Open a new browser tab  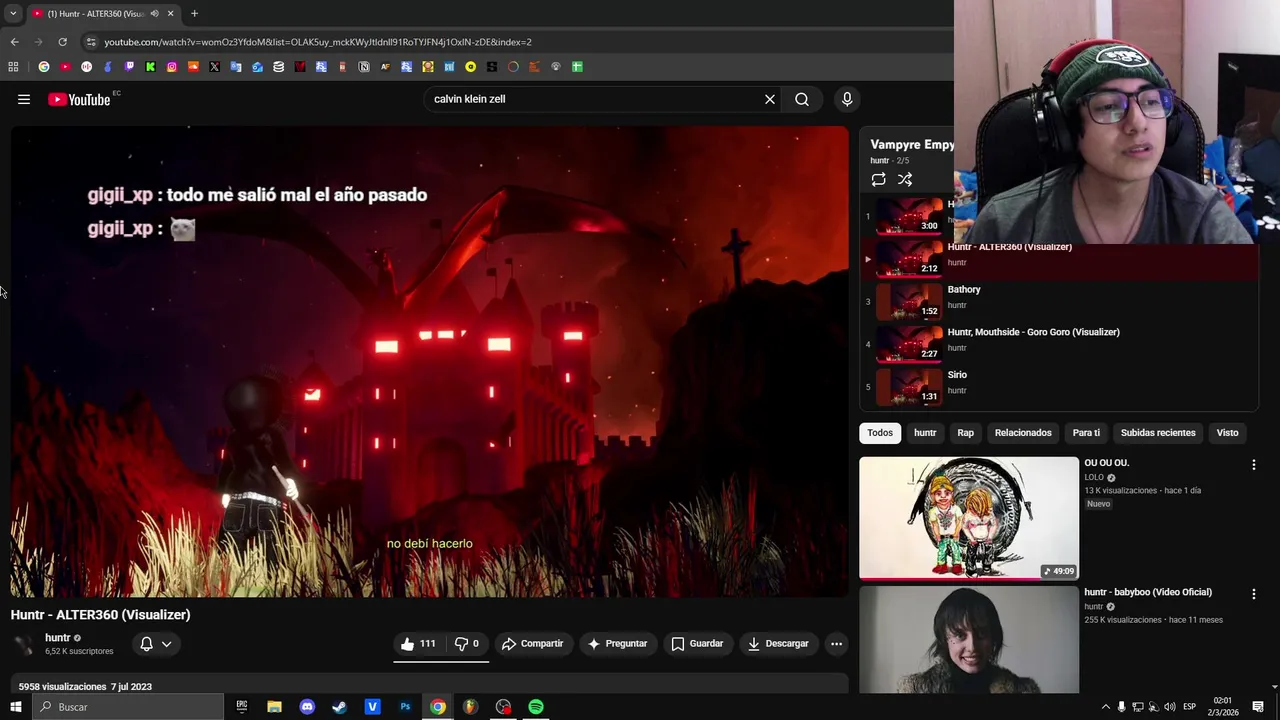[x=194, y=13]
